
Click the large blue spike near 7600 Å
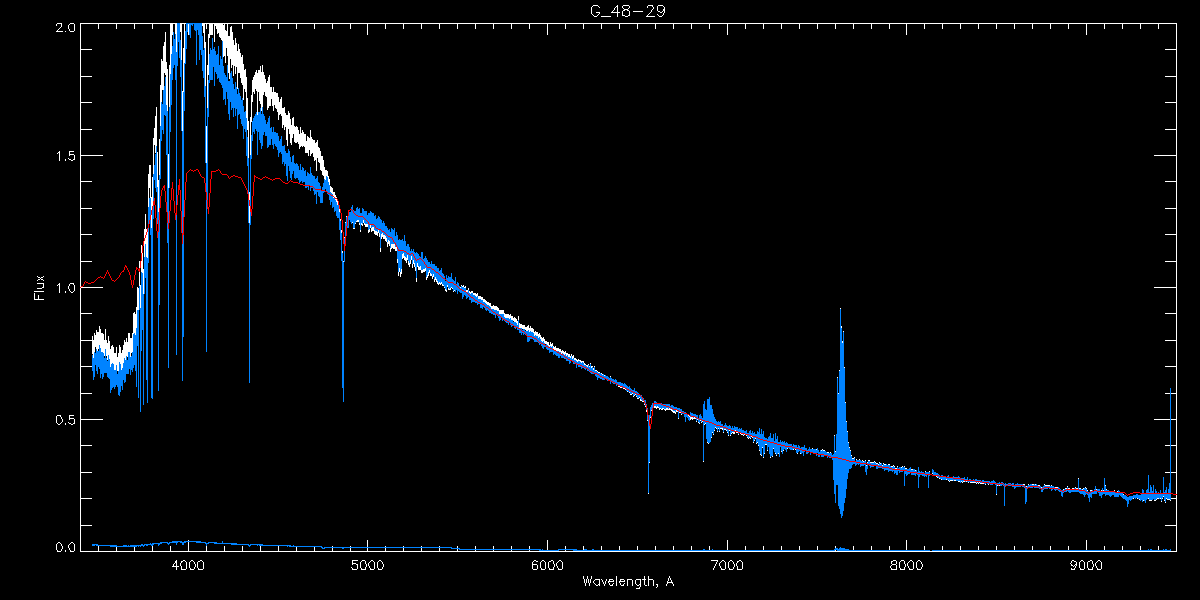841,413
